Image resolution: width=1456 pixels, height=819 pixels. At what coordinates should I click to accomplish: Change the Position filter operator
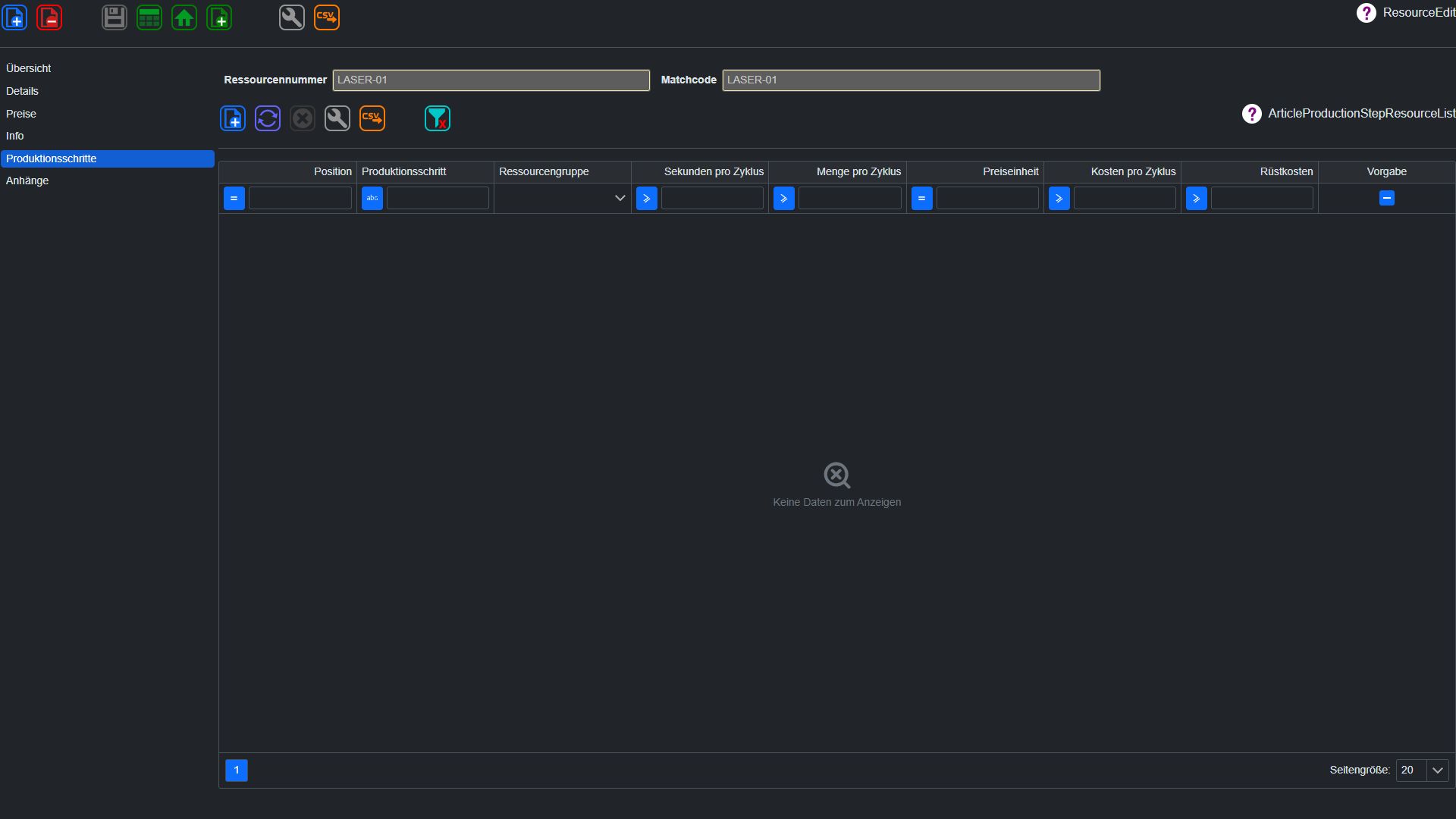[234, 199]
